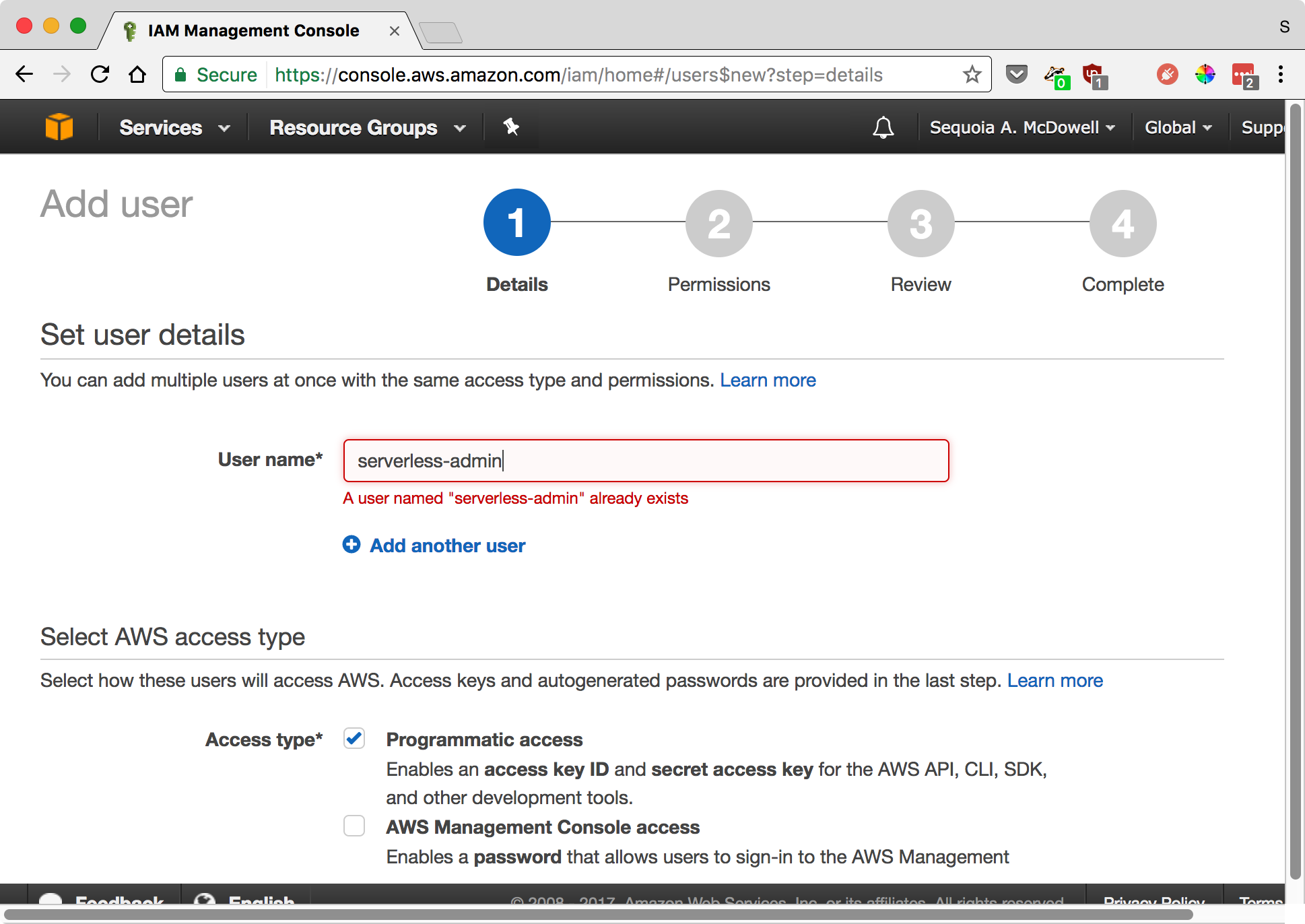Click the AWS orange cube logo
This screenshot has height=924, width=1305.
(59, 127)
